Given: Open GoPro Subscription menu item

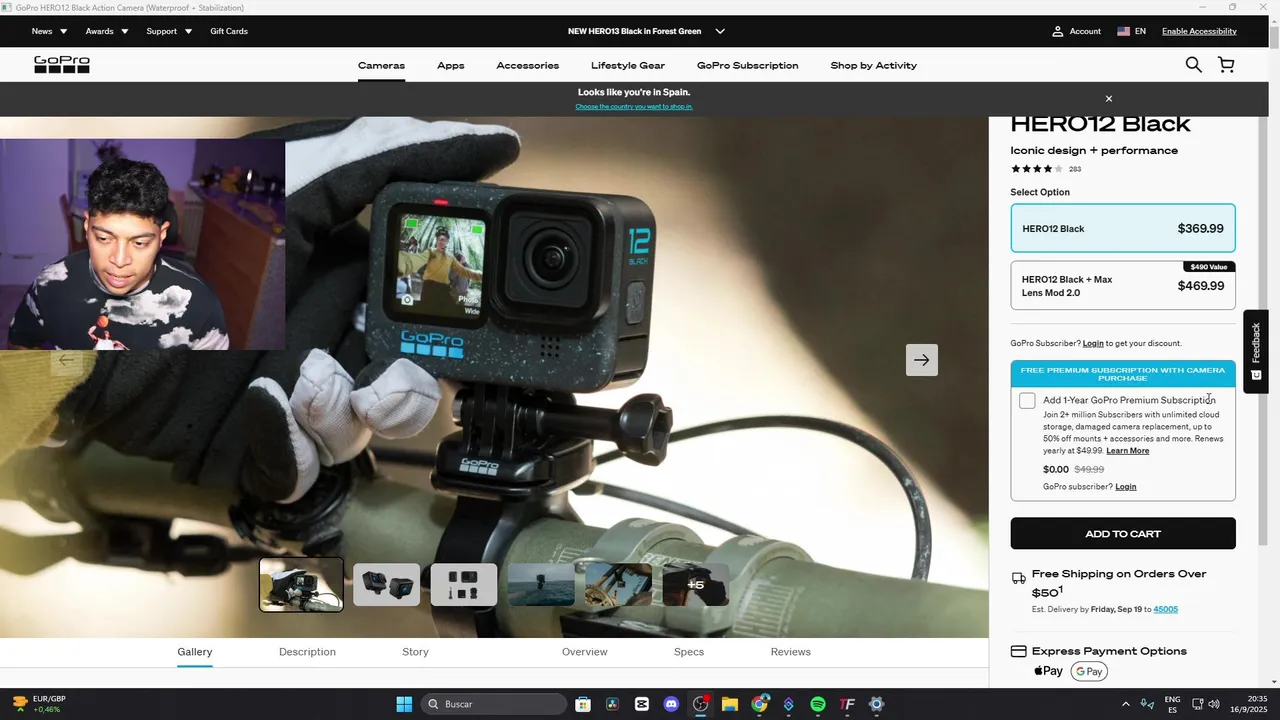Looking at the screenshot, I should click(748, 66).
